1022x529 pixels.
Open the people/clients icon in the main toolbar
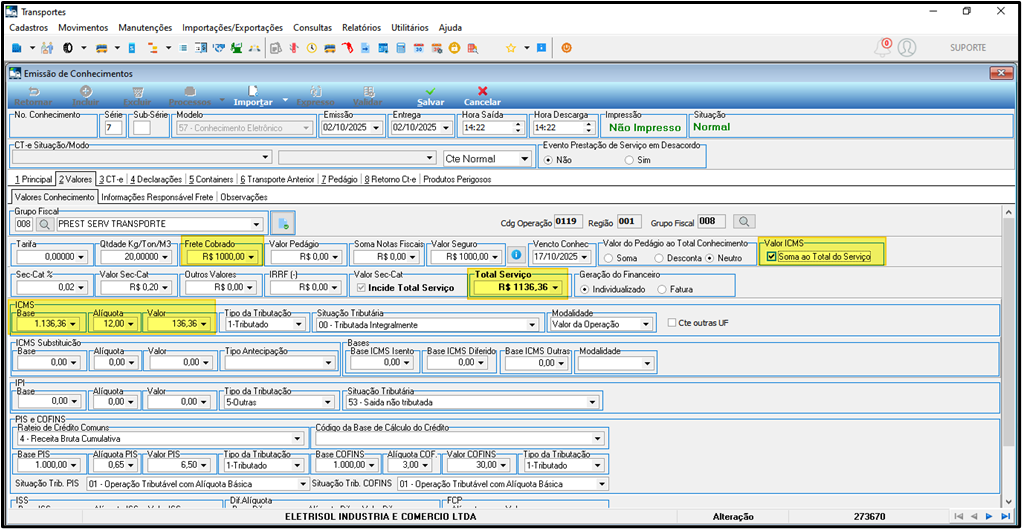(x=47, y=48)
